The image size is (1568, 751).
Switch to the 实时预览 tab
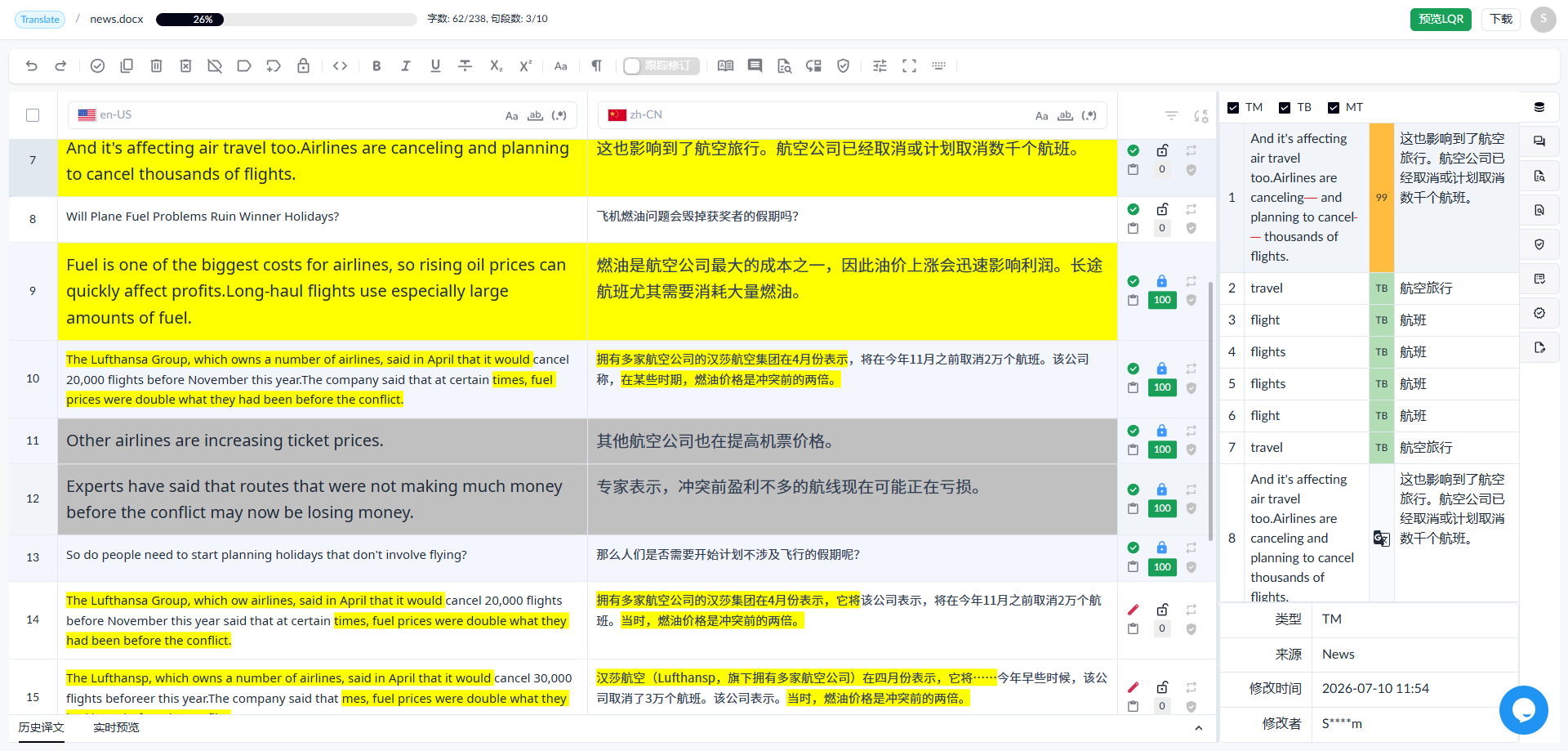[116, 727]
